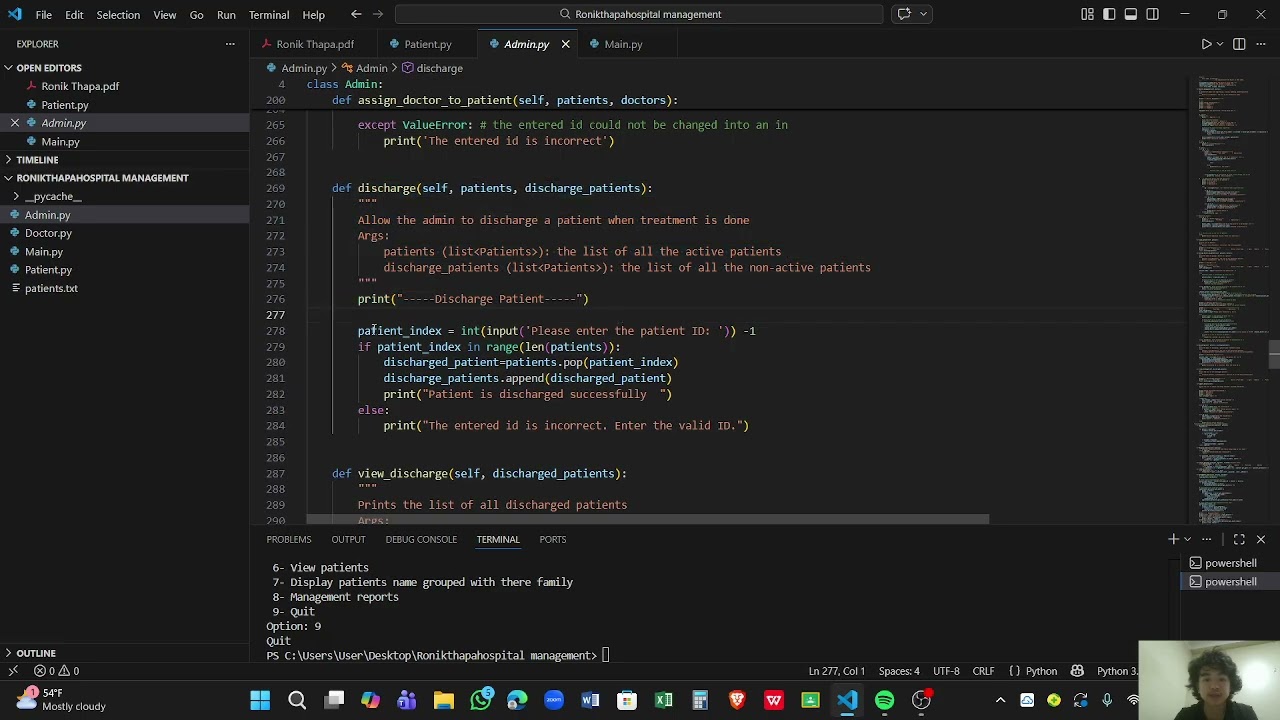Image resolution: width=1280 pixels, height=720 pixels.
Task: Toggle the secondary side bar visibility
Action: pyautogui.click(x=1153, y=14)
